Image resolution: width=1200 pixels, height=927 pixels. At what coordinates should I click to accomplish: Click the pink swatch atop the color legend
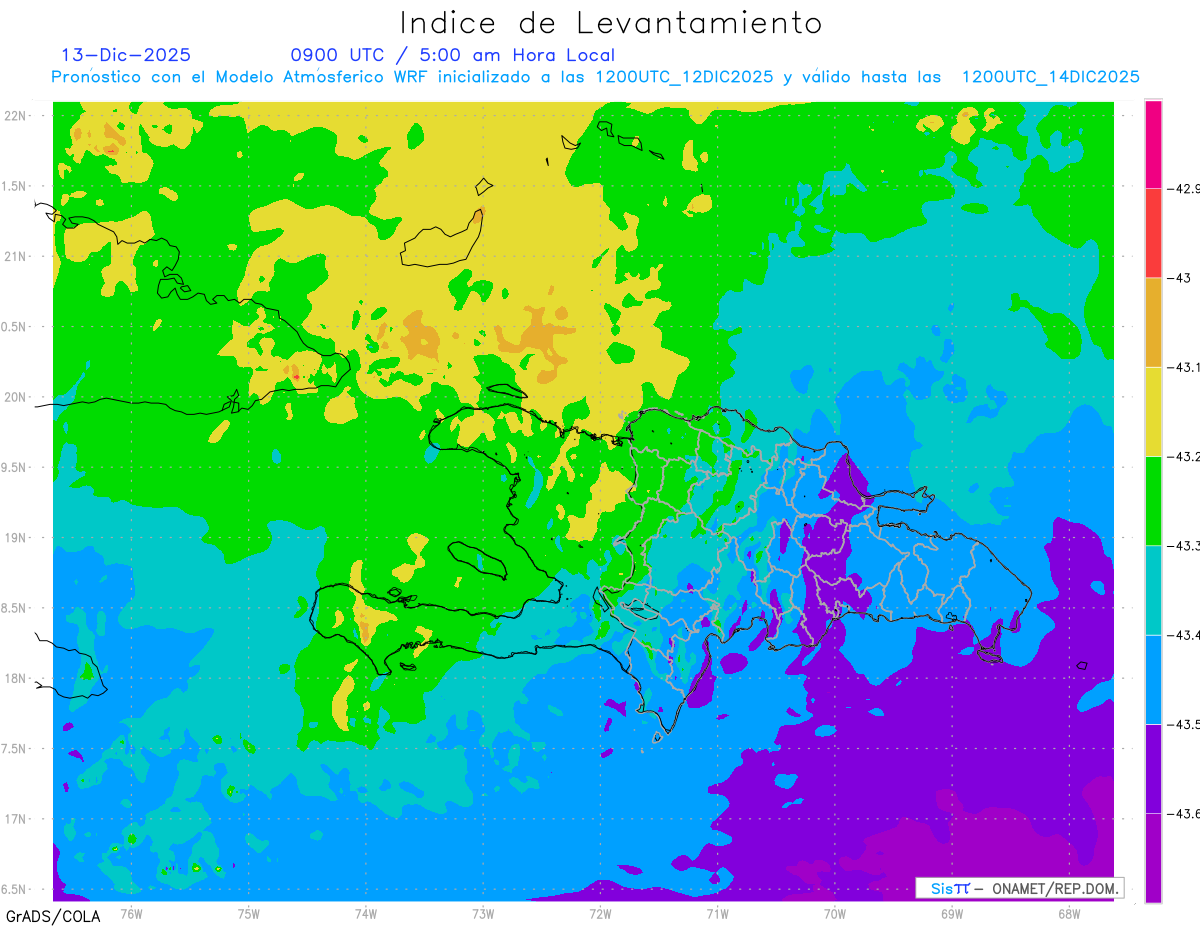1153,144
